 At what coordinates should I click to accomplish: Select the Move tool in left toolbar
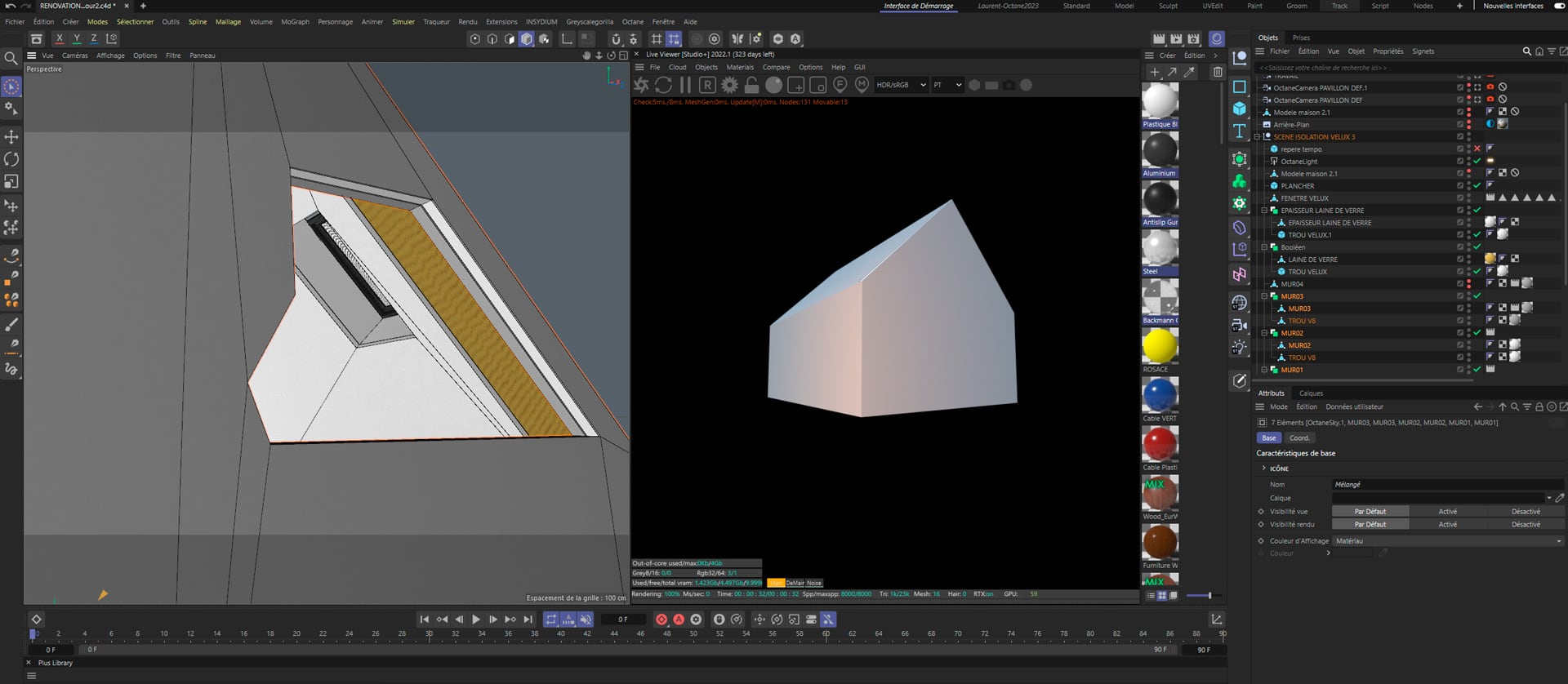[x=11, y=136]
